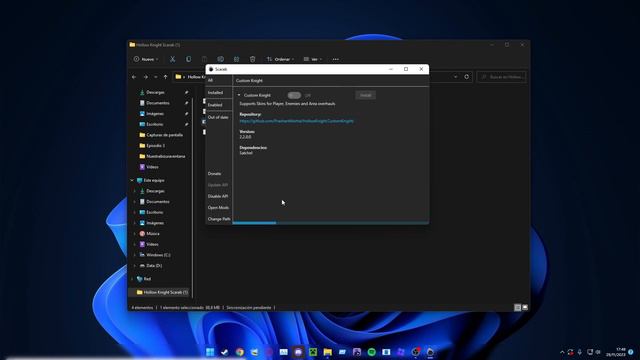
Task: Expand Música under Este equipo
Action: (x=135, y=233)
